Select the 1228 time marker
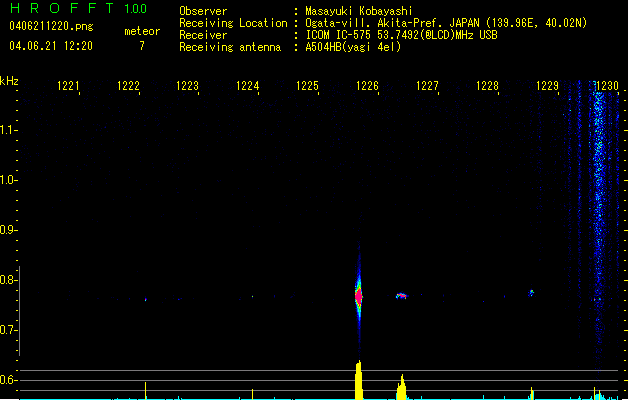This screenshot has width=629, height=400. pos(487,87)
